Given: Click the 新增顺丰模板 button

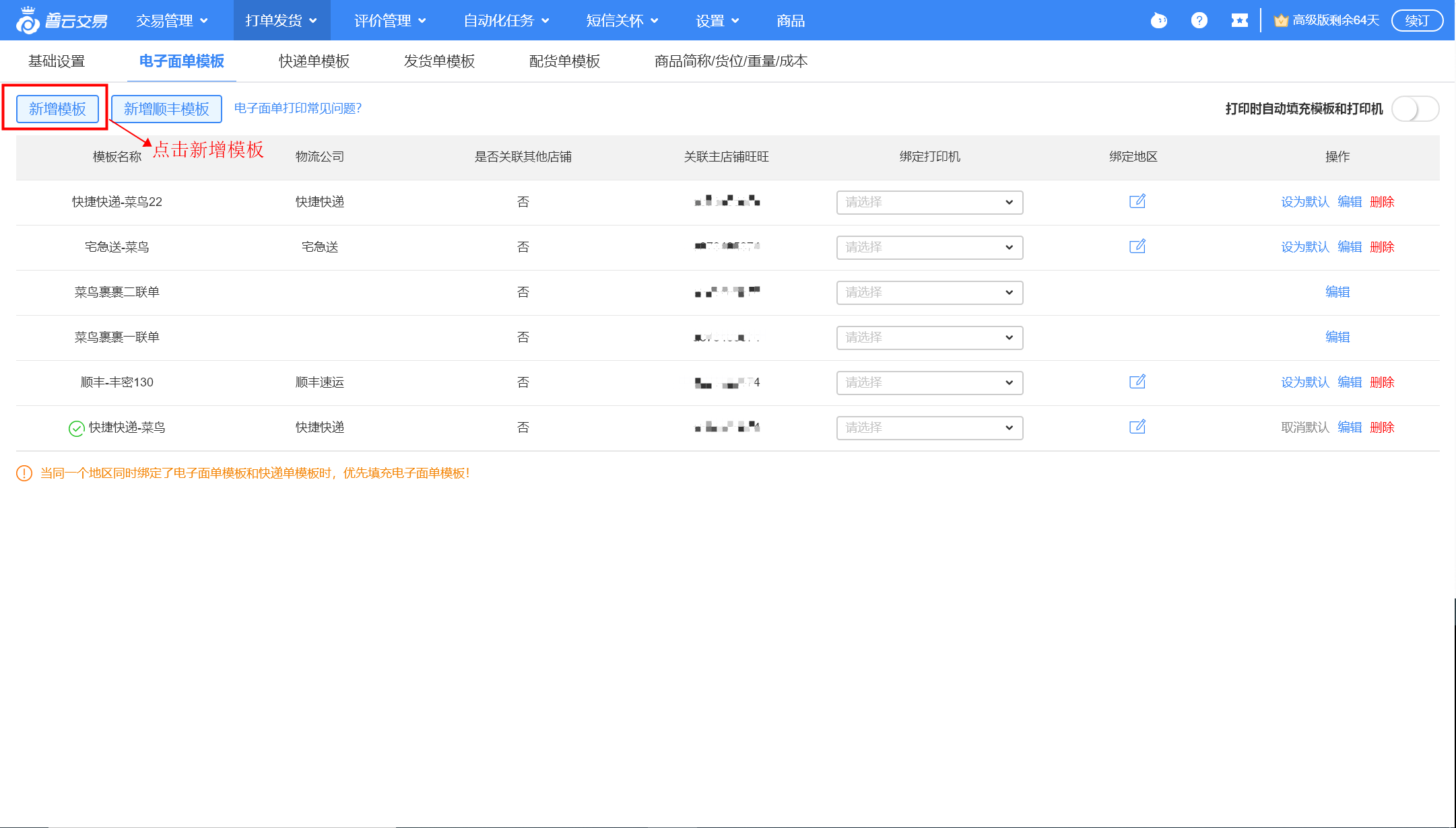Looking at the screenshot, I should (166, 109).
